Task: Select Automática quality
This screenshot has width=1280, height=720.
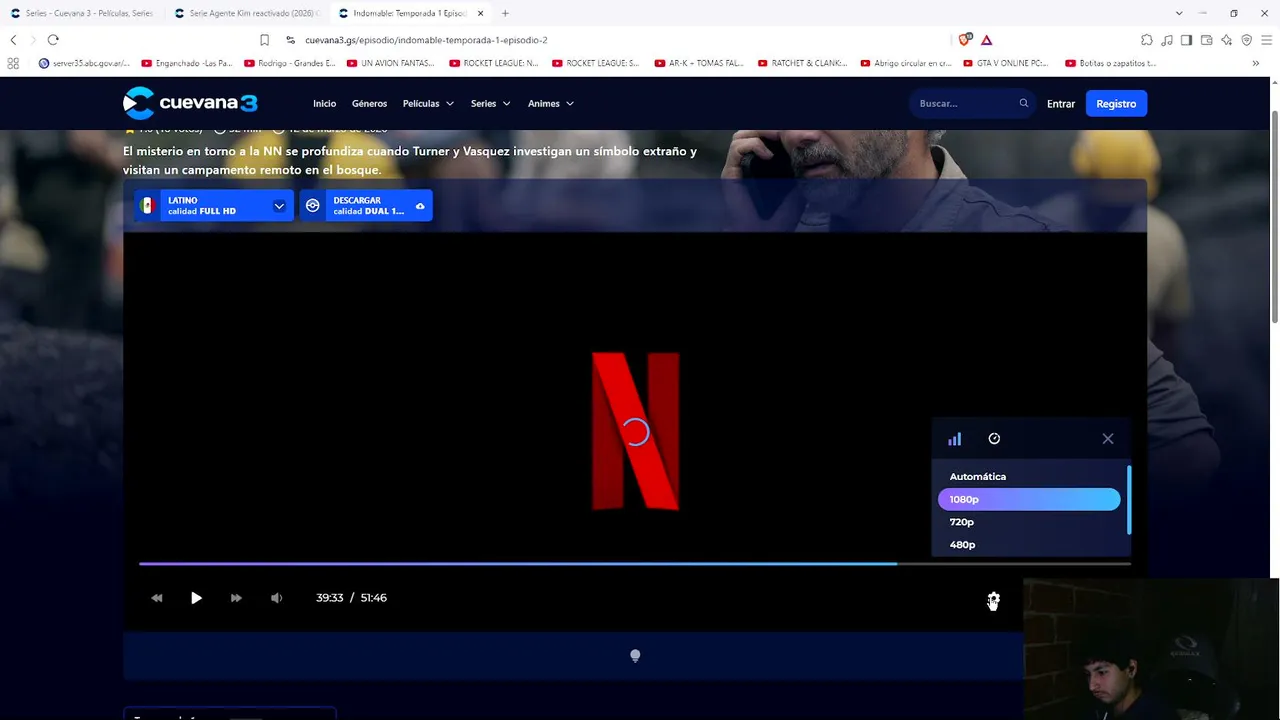Action: coord(1028,477)
